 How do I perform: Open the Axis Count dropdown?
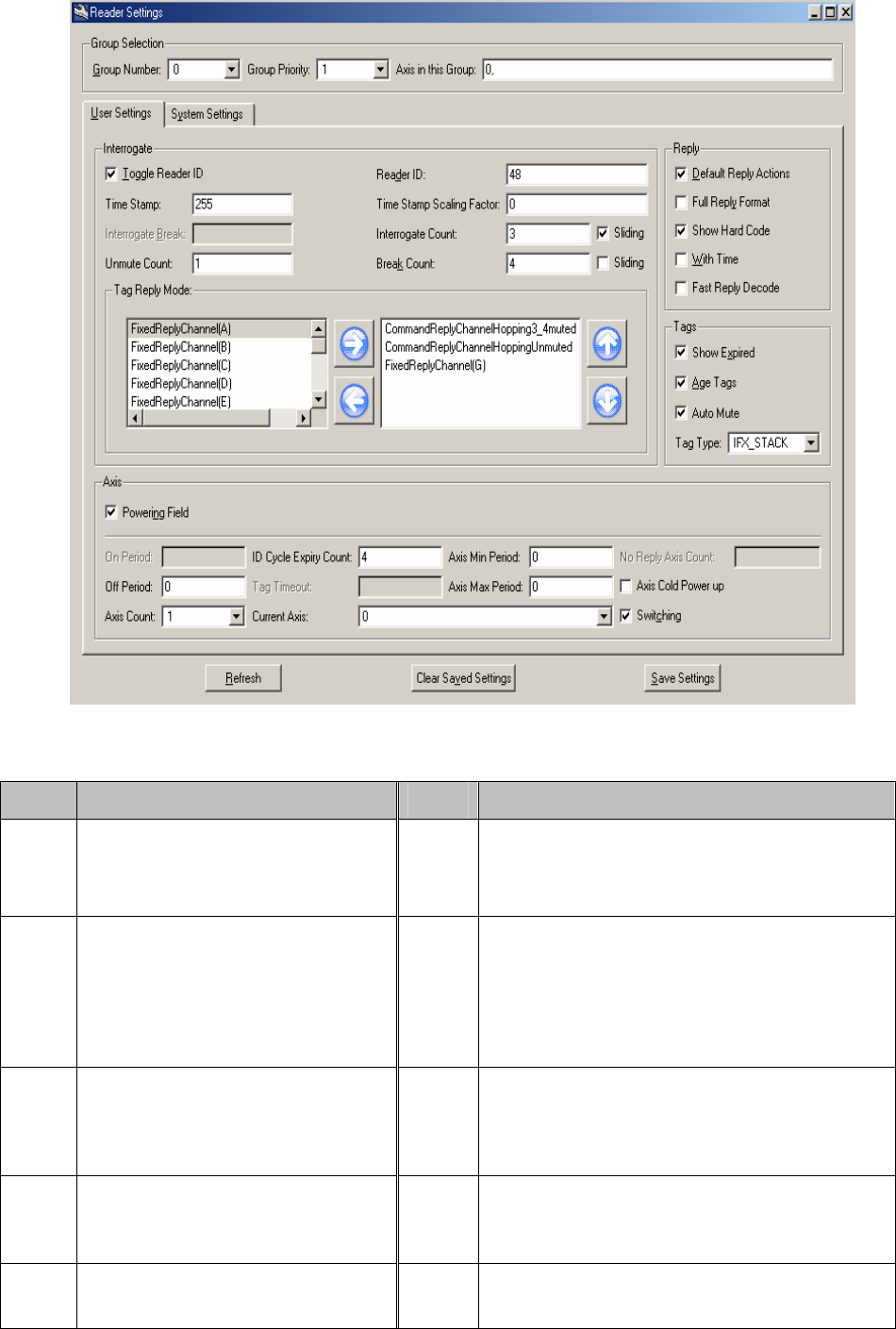click(x=236, y=617)
